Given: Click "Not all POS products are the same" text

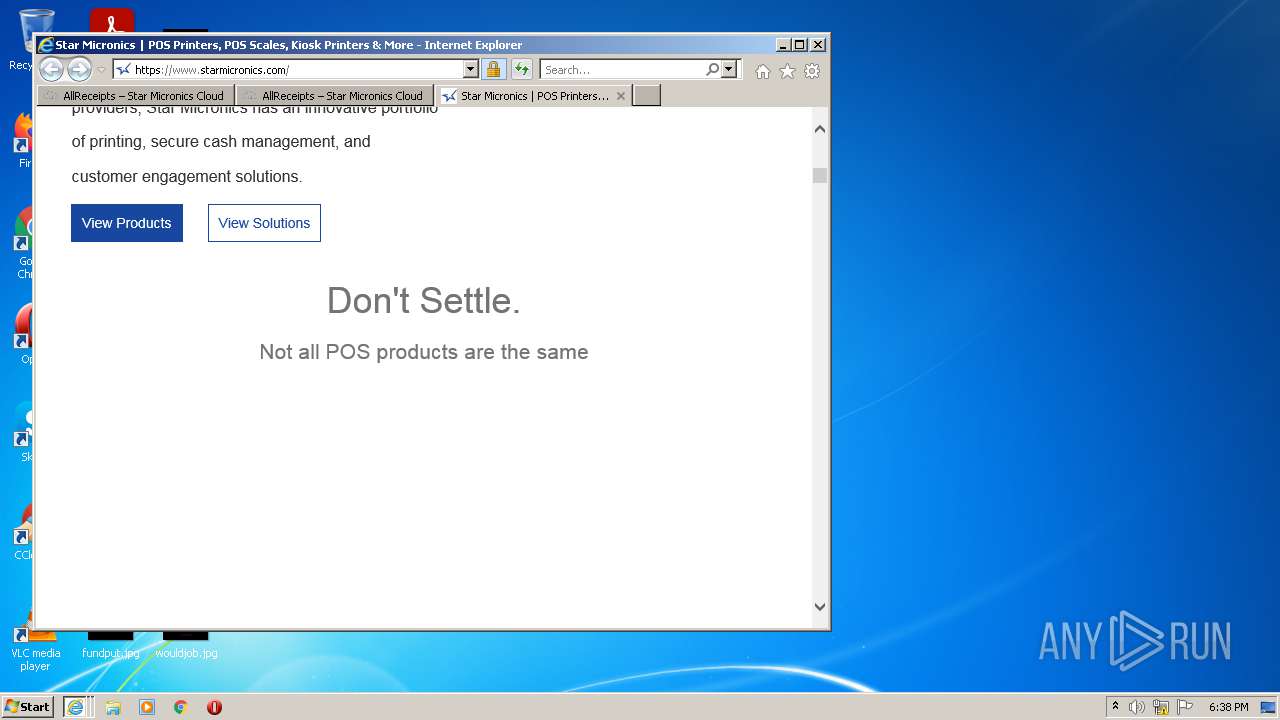Looking at the screenshot, I should coord(424,352).
